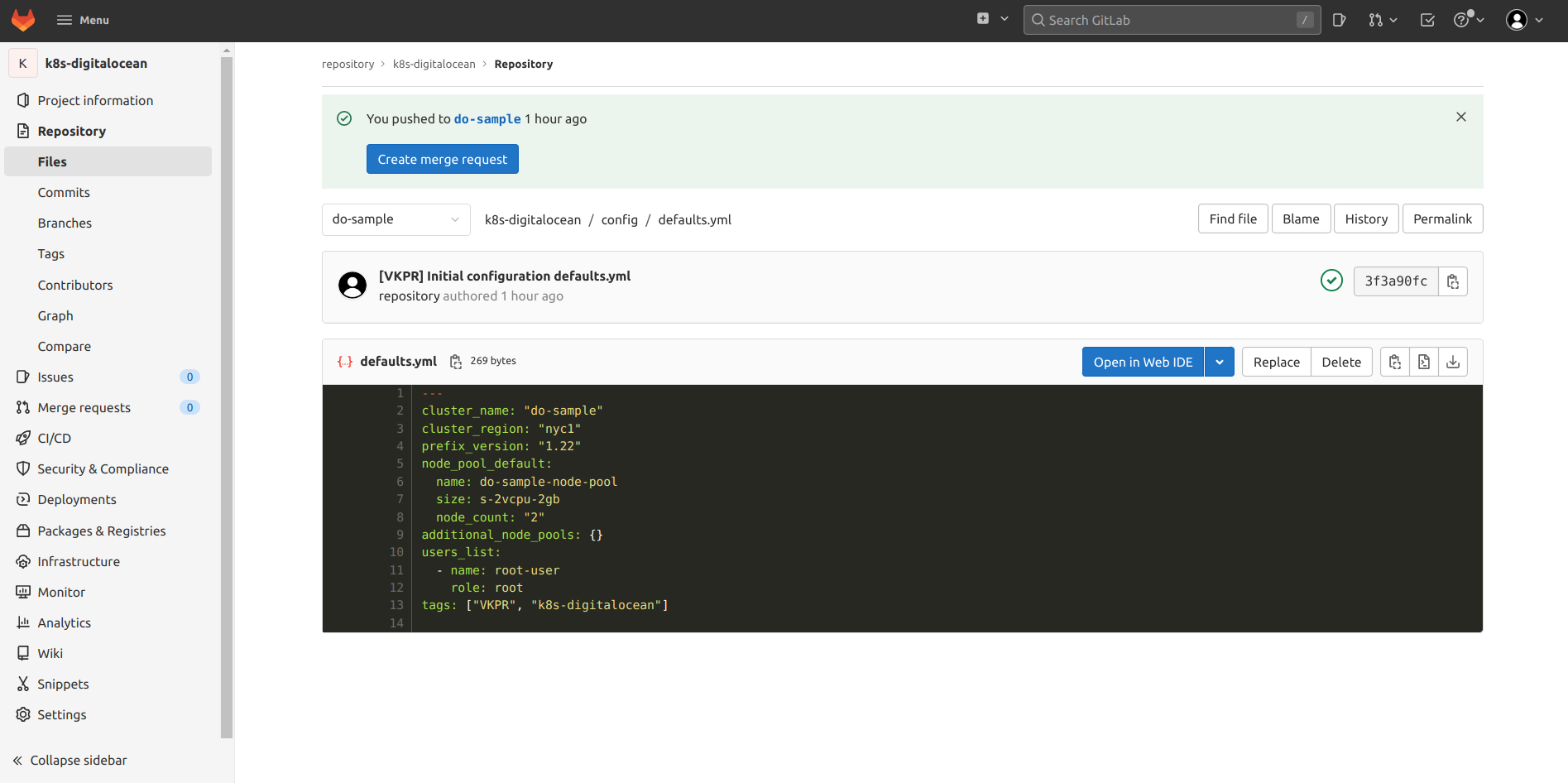The width and height of the screenshot is (1568, 783).
Task: Click the Wiki book icon
Action: pyautogui.click(x=23, y=653)
